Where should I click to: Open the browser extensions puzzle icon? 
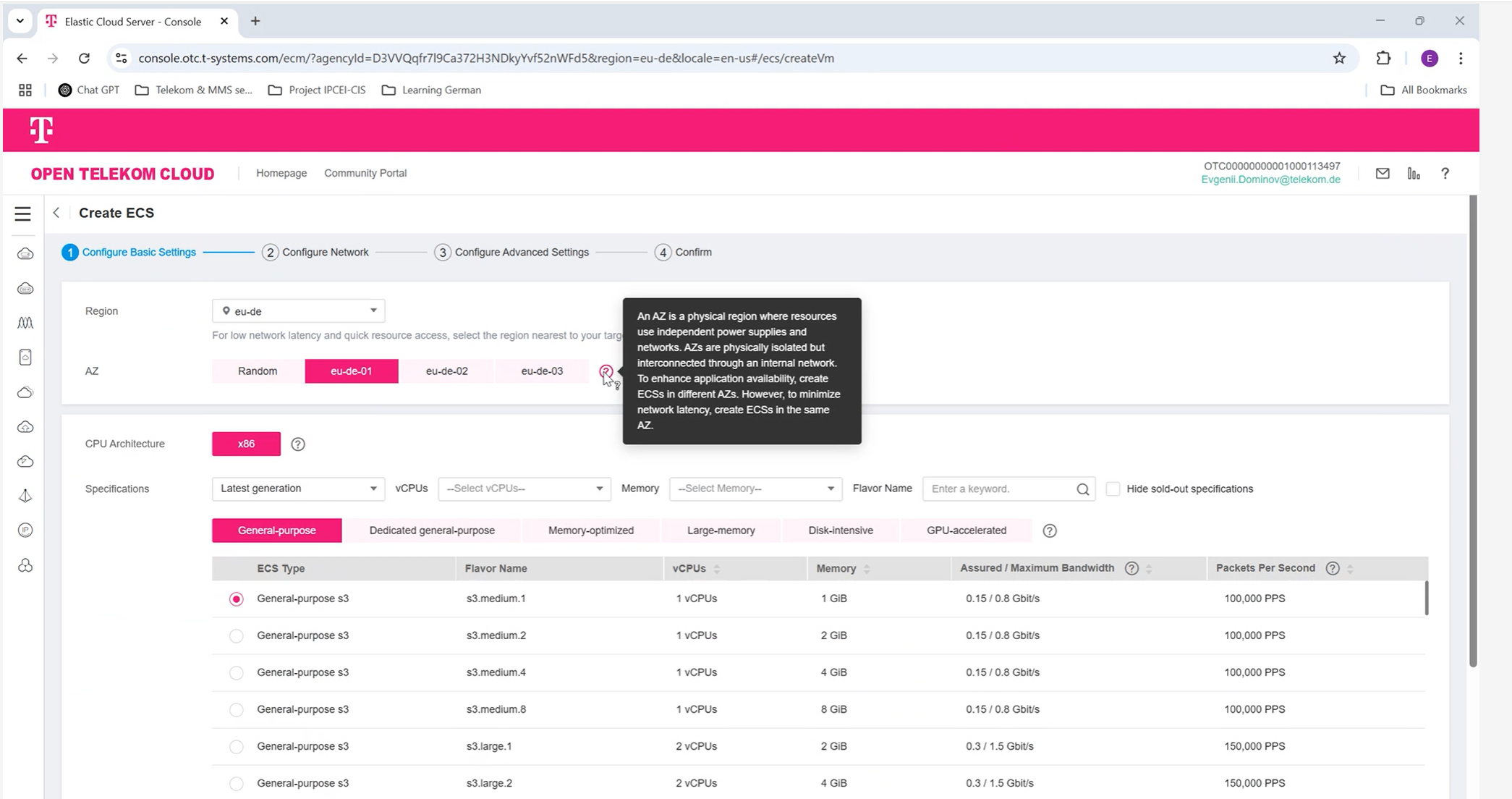(x=1383, y=59)
